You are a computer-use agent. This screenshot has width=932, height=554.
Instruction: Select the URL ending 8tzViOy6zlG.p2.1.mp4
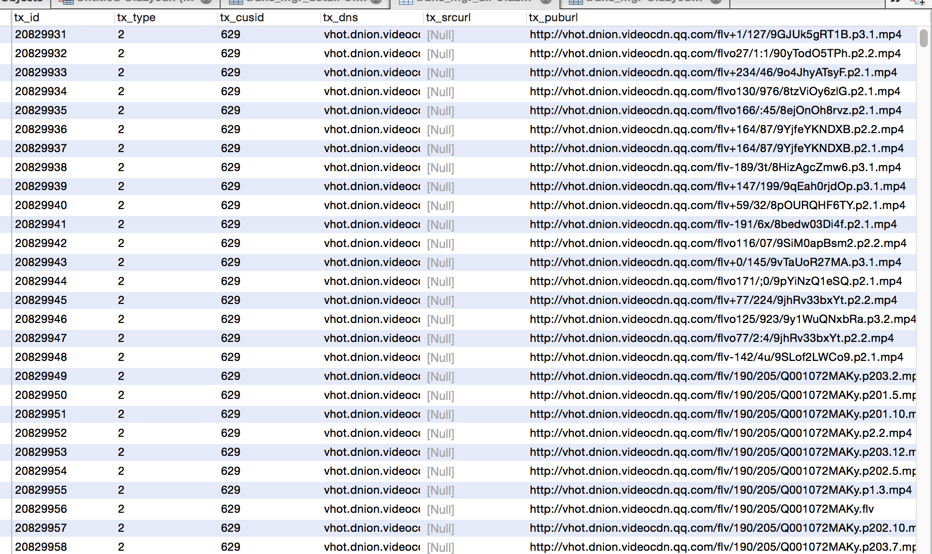coord(715,92)
